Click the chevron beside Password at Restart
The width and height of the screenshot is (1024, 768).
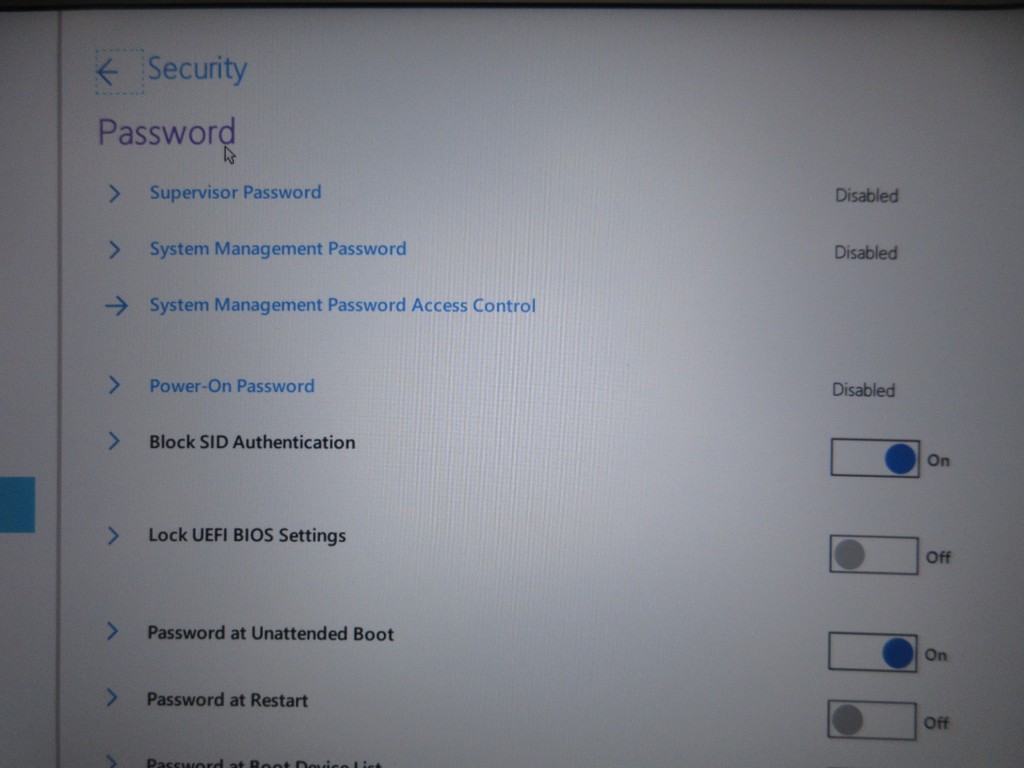pyautogui.click(x=112, y=698)
